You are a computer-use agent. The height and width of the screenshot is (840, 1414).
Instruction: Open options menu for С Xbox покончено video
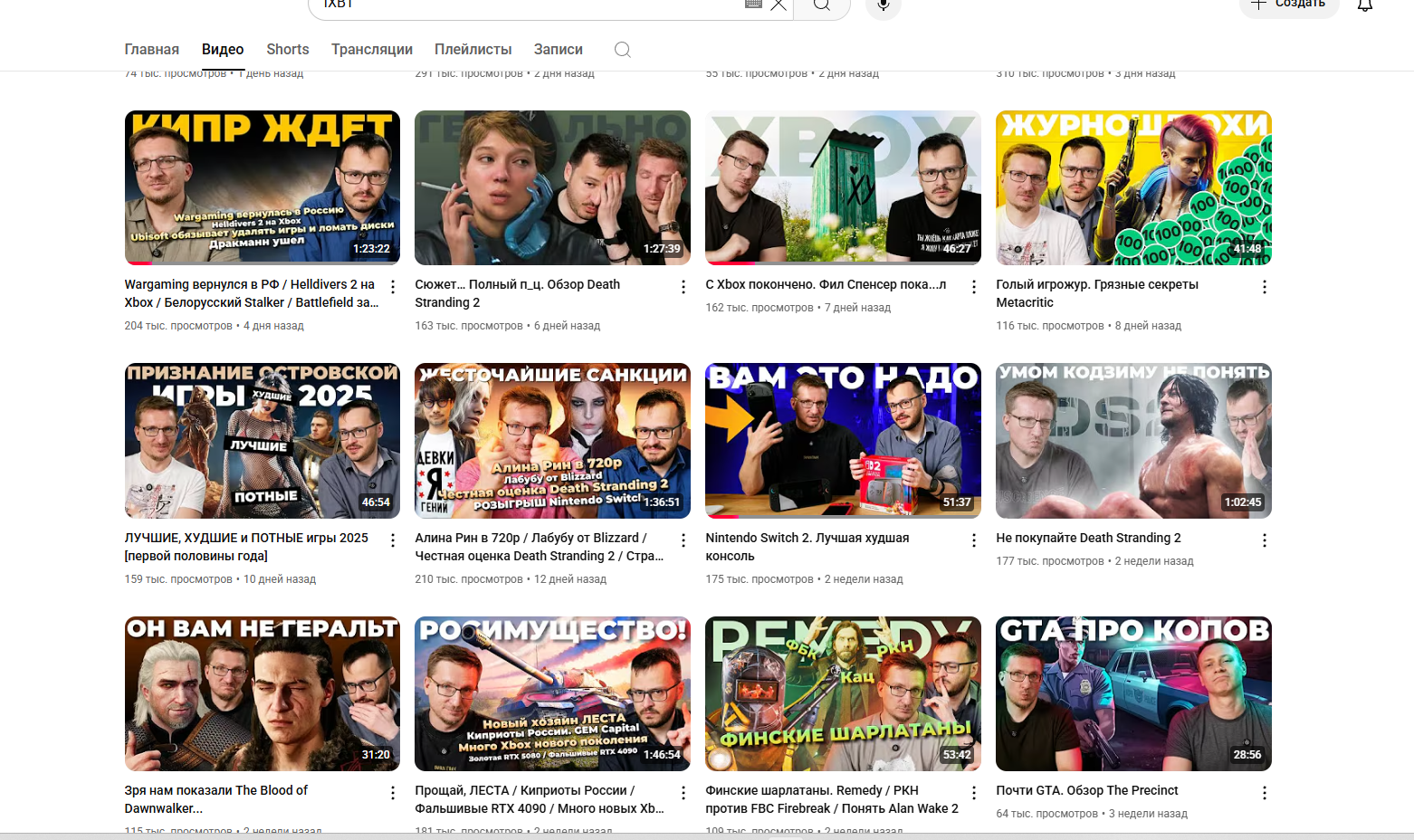(x=974, y=287)
